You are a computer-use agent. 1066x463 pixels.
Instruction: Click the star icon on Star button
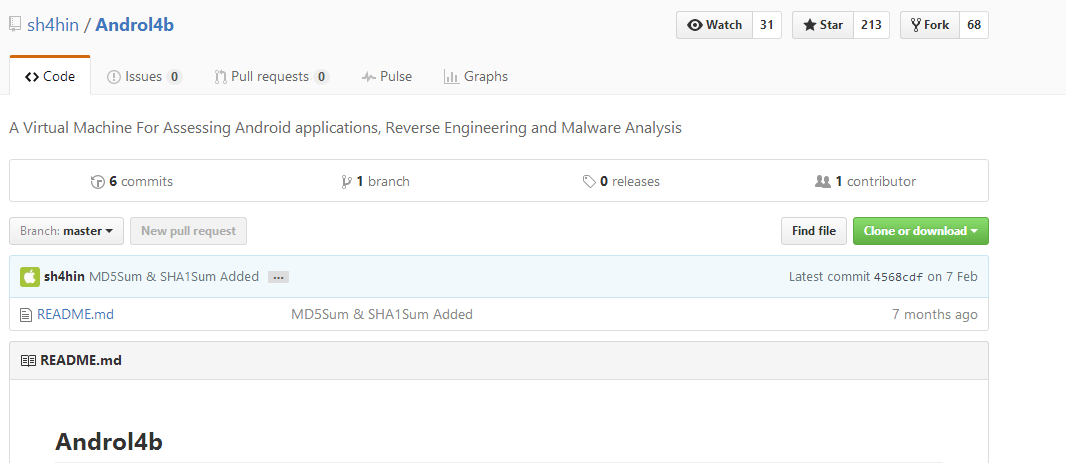(810, 25)
